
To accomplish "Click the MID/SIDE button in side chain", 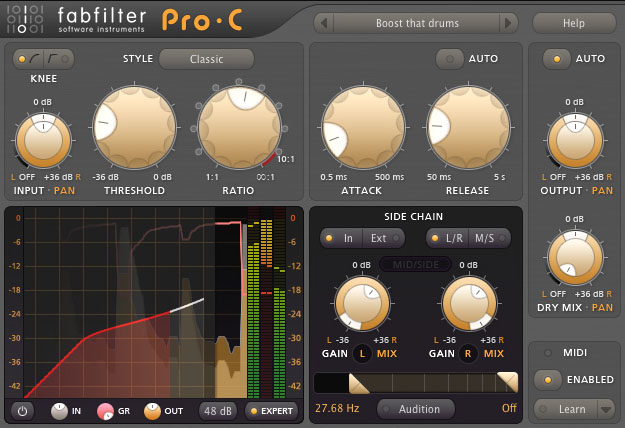I will point(416,265).
